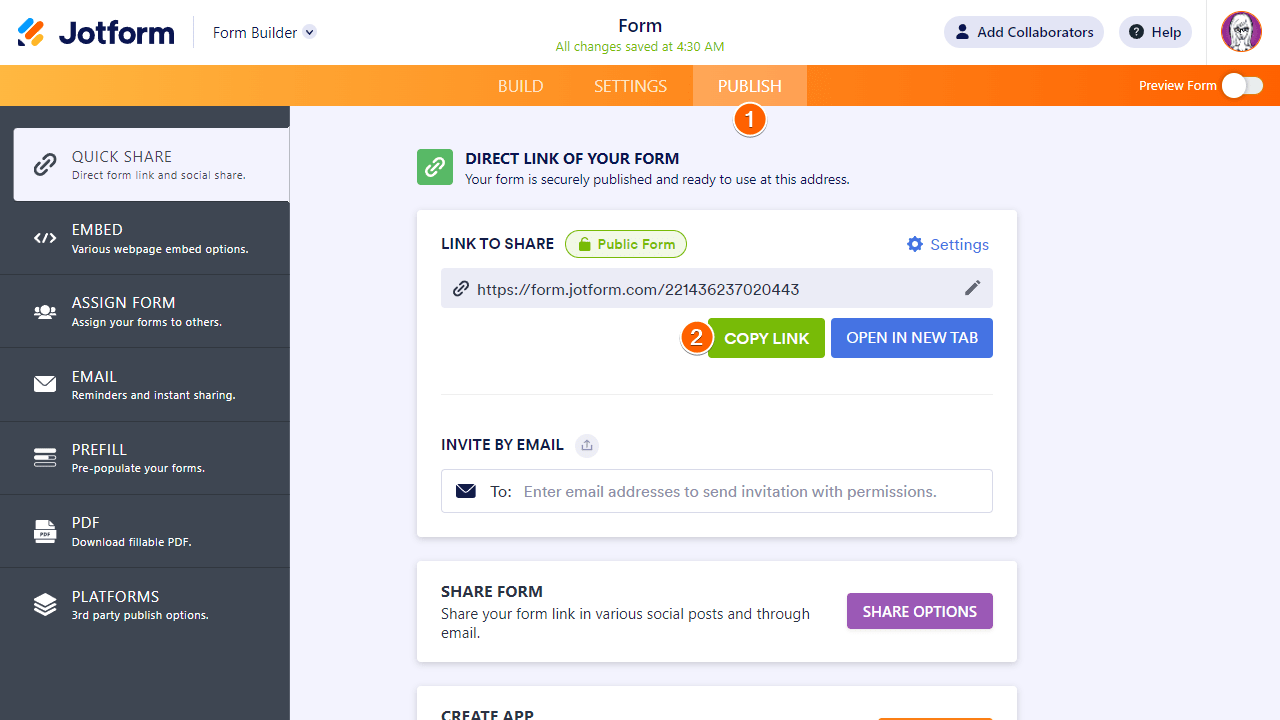
Task: Click the Copy Link button
Action: point(766,338)
